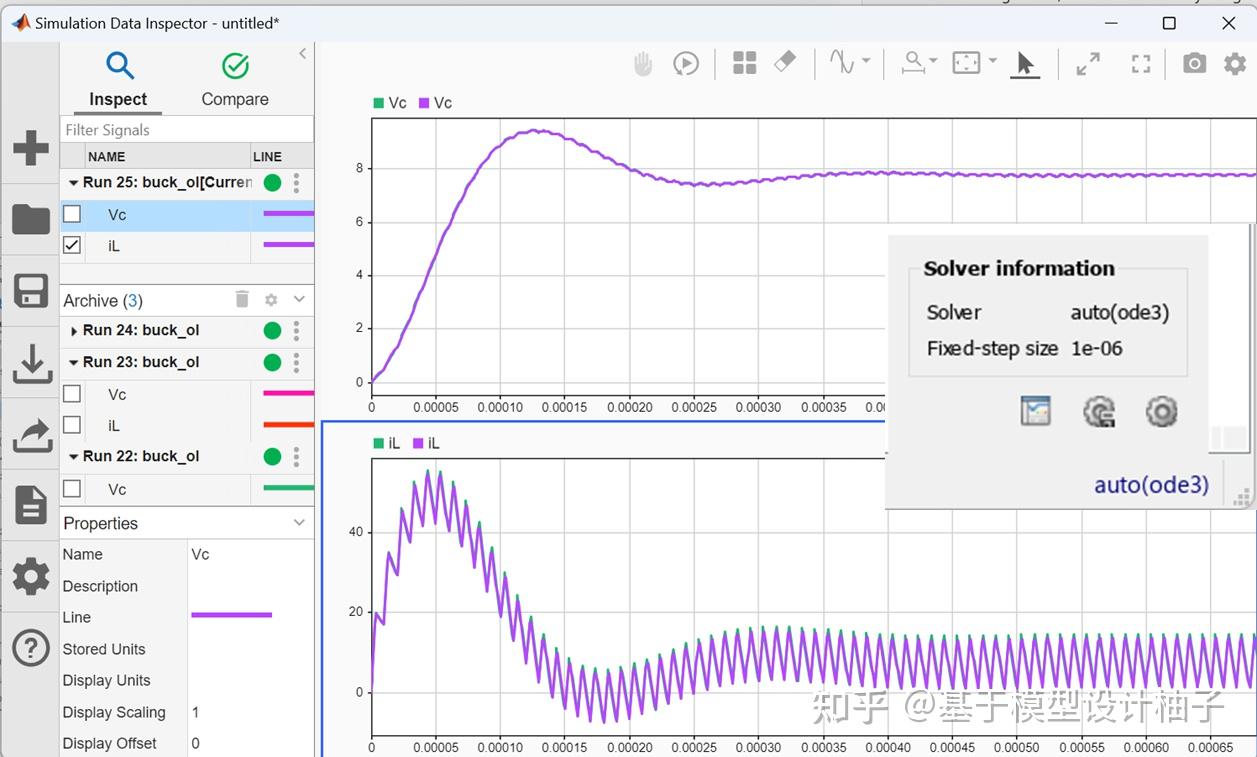1257x757 pixels.
Task: Check the Vc signal under Run 22
Action: tap(72, 489)
